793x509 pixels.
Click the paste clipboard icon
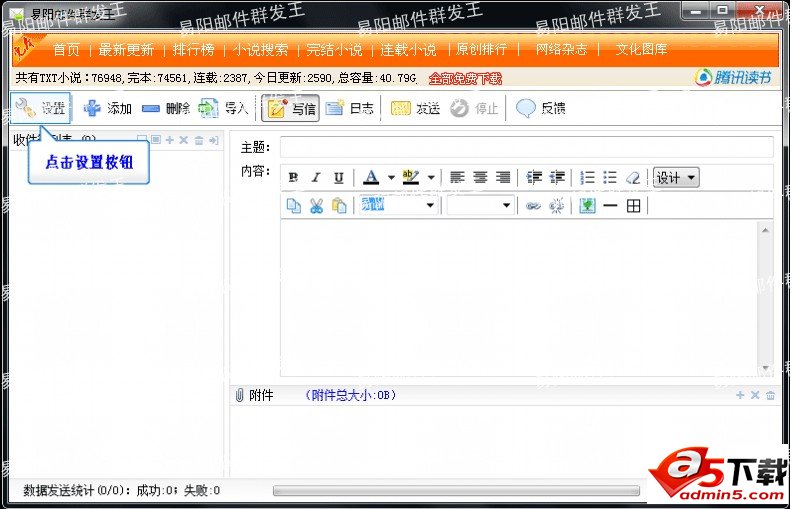click(x=339, y=206)
